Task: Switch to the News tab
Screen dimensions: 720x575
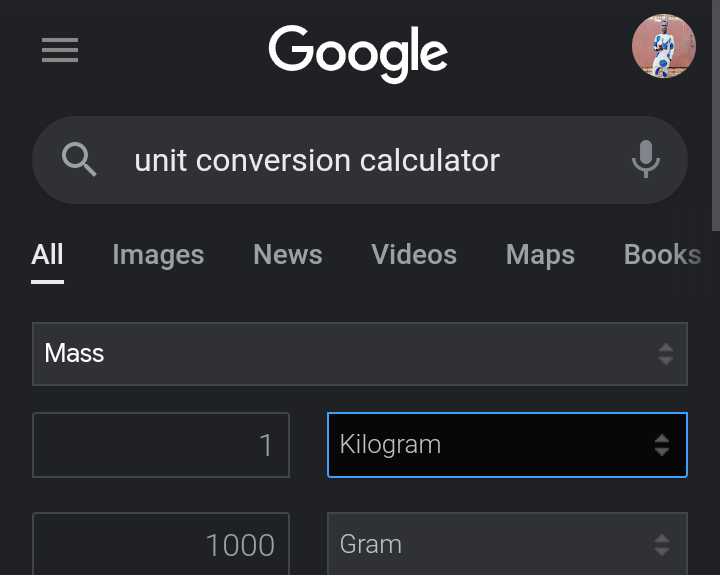Action: pyautogui.click(x=288, y=255)
